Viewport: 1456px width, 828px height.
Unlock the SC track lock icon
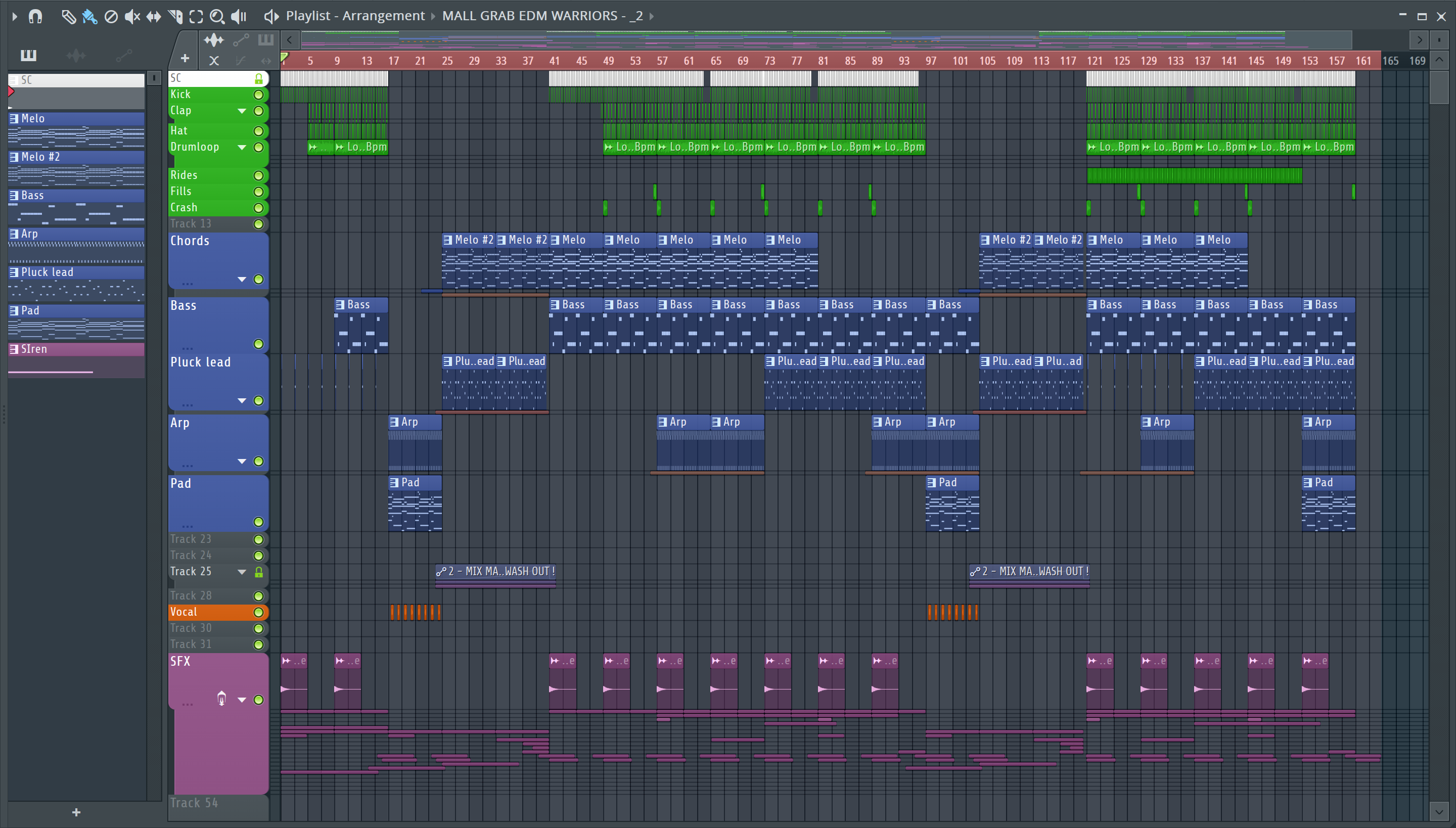coord(259,78)
